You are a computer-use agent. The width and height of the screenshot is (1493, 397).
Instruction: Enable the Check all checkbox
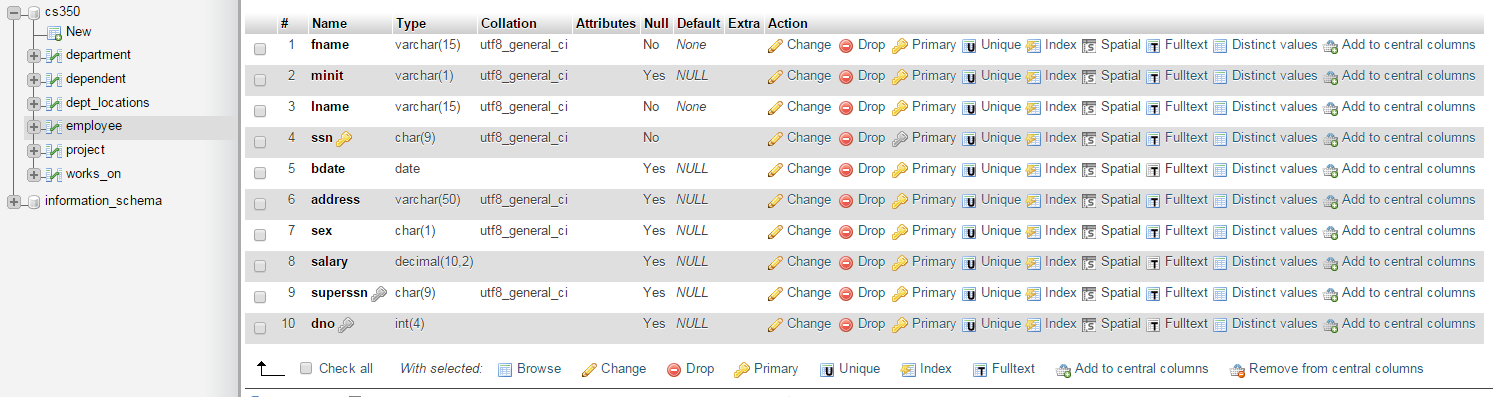[306, 368]
